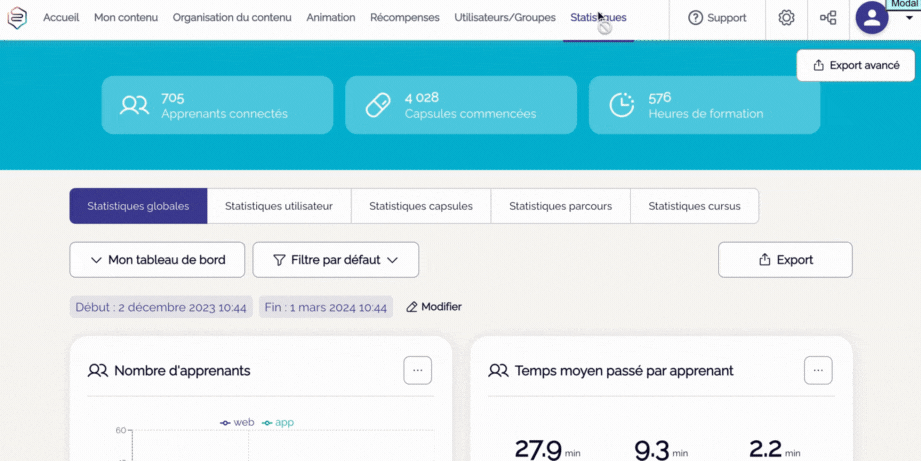Click the Heures de formation clock icon
Viewport: 921px width, 461px height.
coord(622,105)
